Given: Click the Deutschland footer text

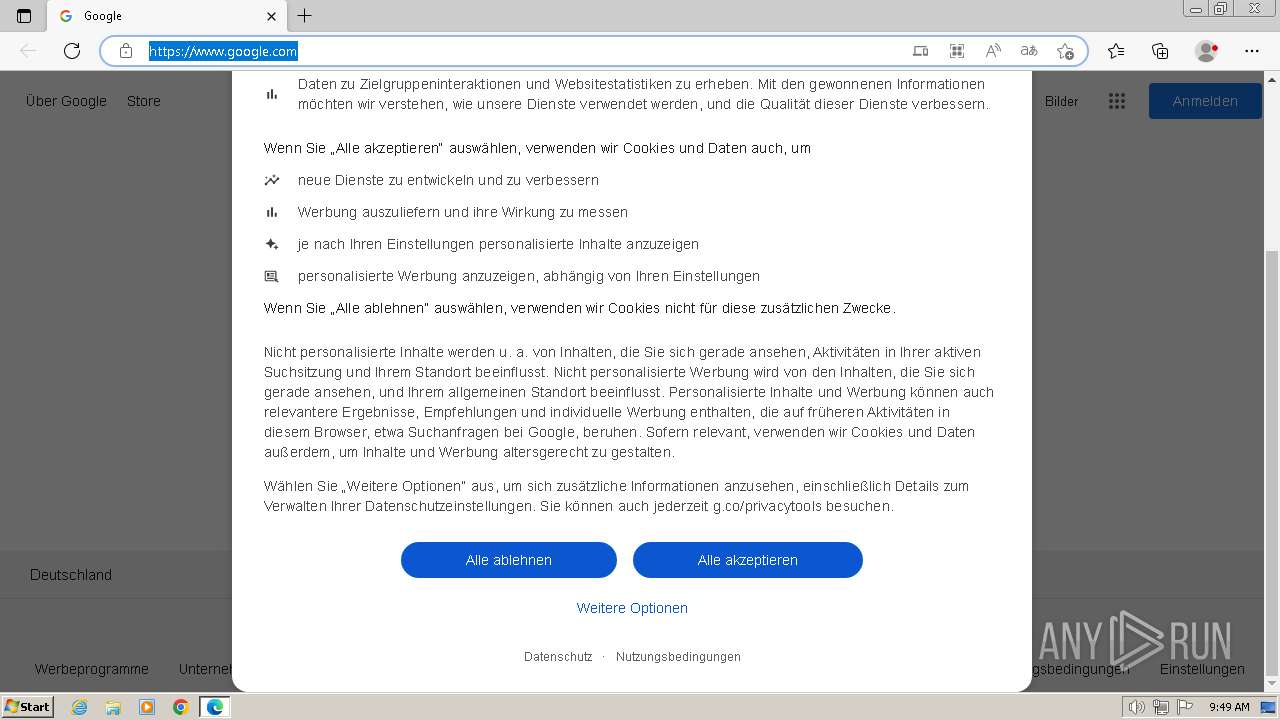Looking at the screenshot, I should 71,575.
